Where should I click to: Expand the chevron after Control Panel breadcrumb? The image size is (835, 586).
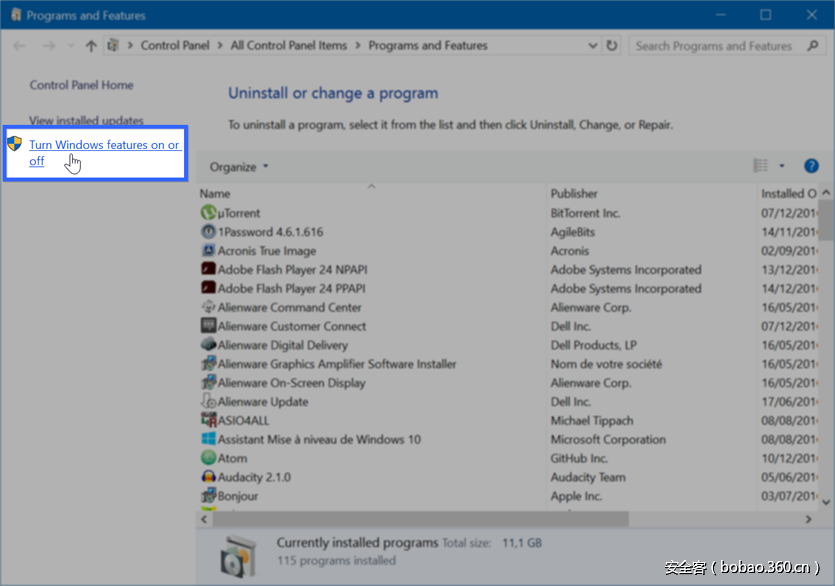(220, 46)
